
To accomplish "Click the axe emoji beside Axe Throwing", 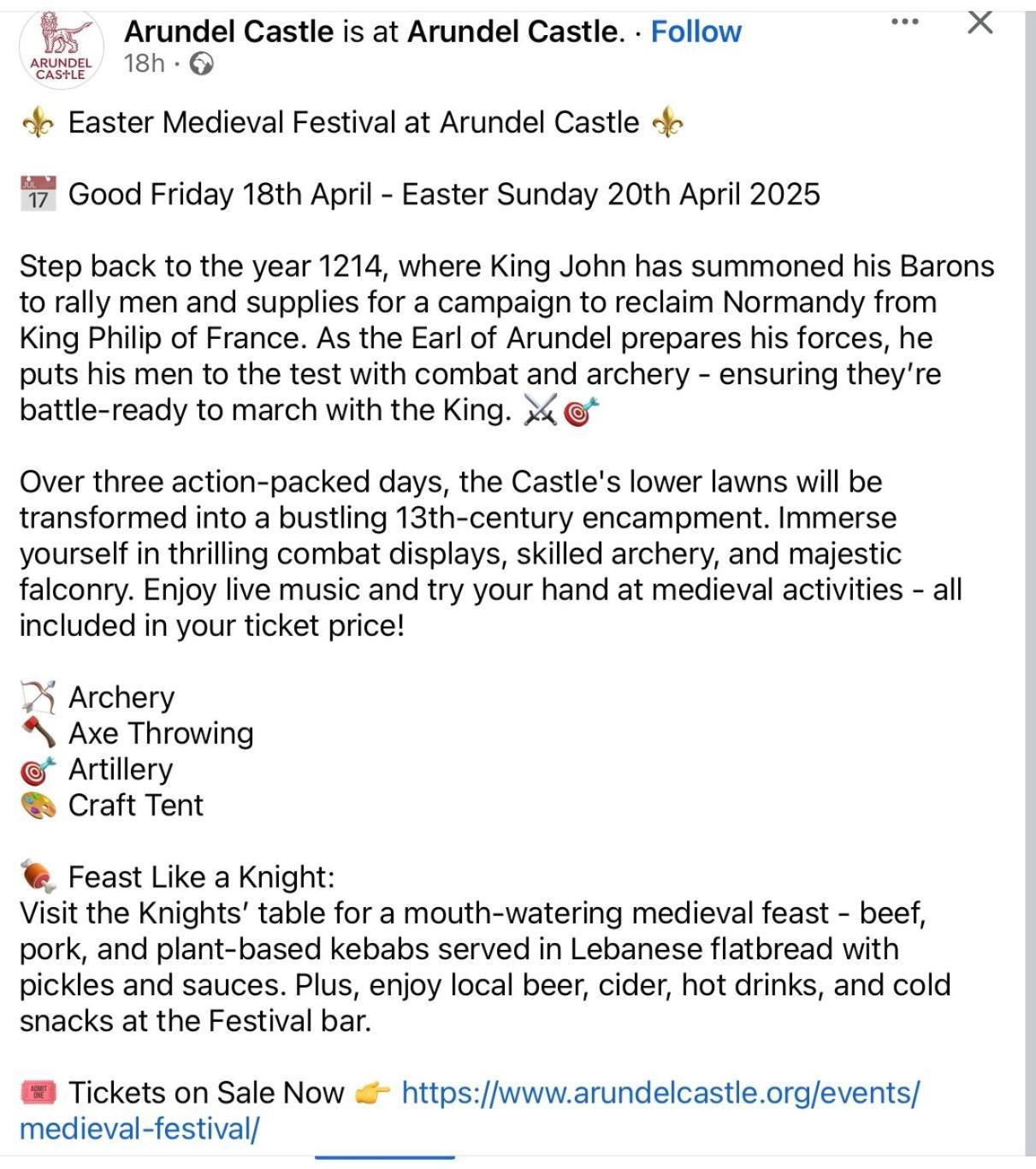I will coord(38,733).
